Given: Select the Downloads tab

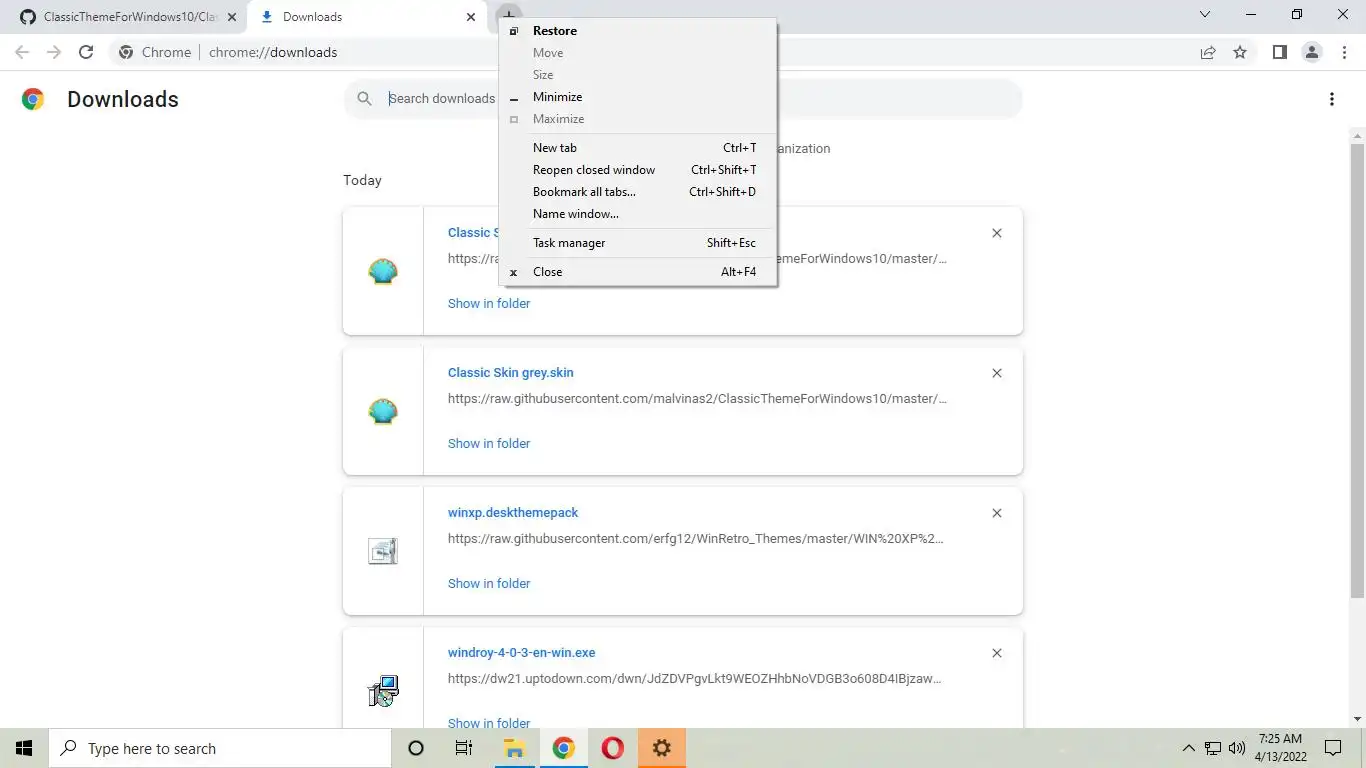Looking at the screenshot, I should [368, 17].
